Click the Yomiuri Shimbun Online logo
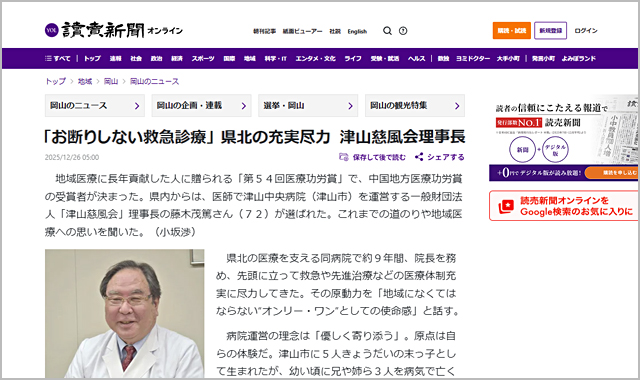 click(x=113, y=30)
